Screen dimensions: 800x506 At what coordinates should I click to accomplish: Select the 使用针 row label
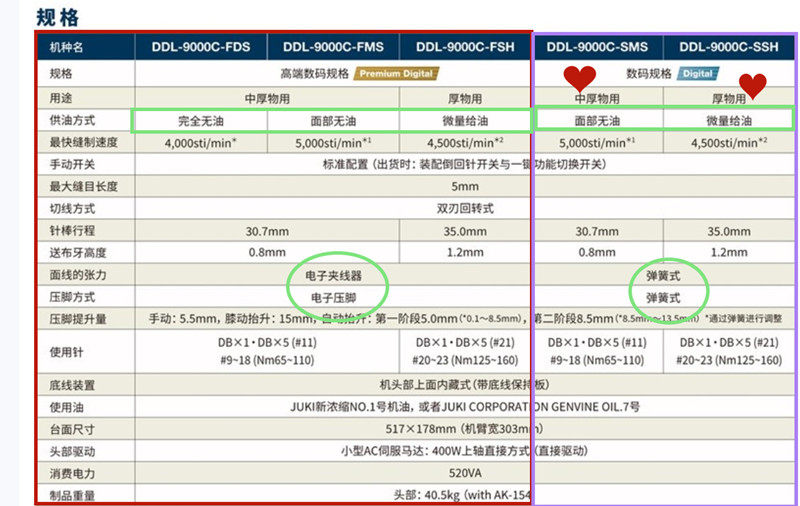(x=66, y=351)
